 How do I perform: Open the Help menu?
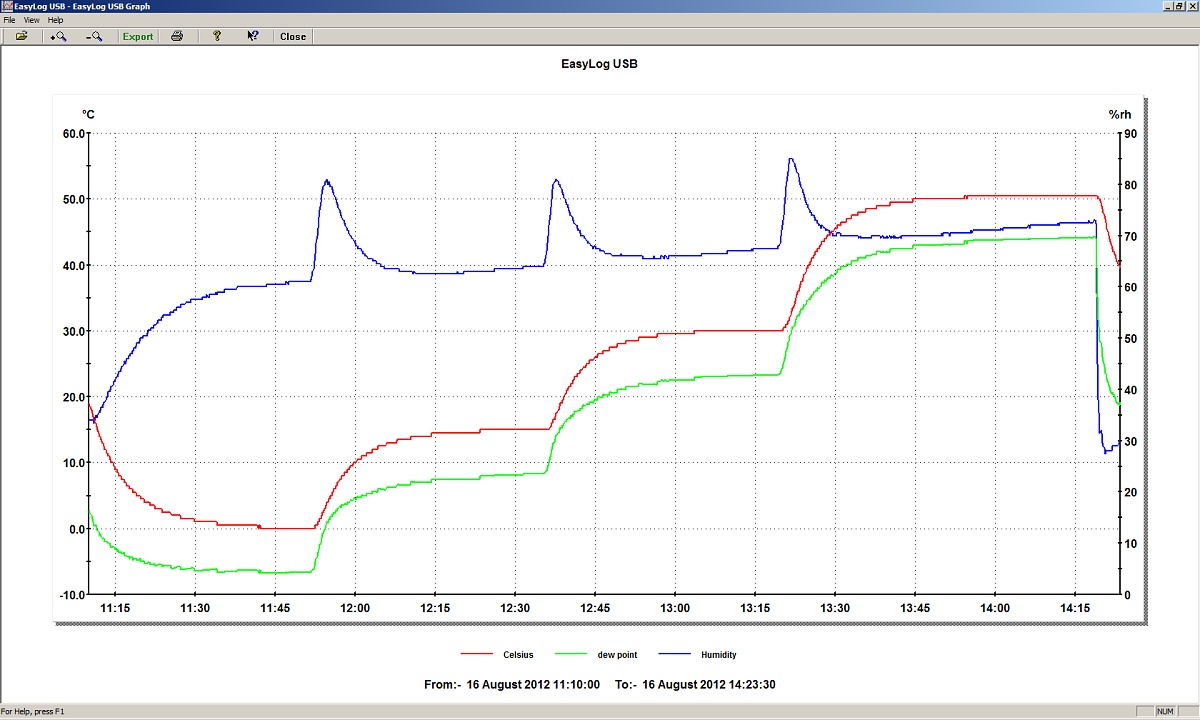pyautogui.click(x=55, y=20)
